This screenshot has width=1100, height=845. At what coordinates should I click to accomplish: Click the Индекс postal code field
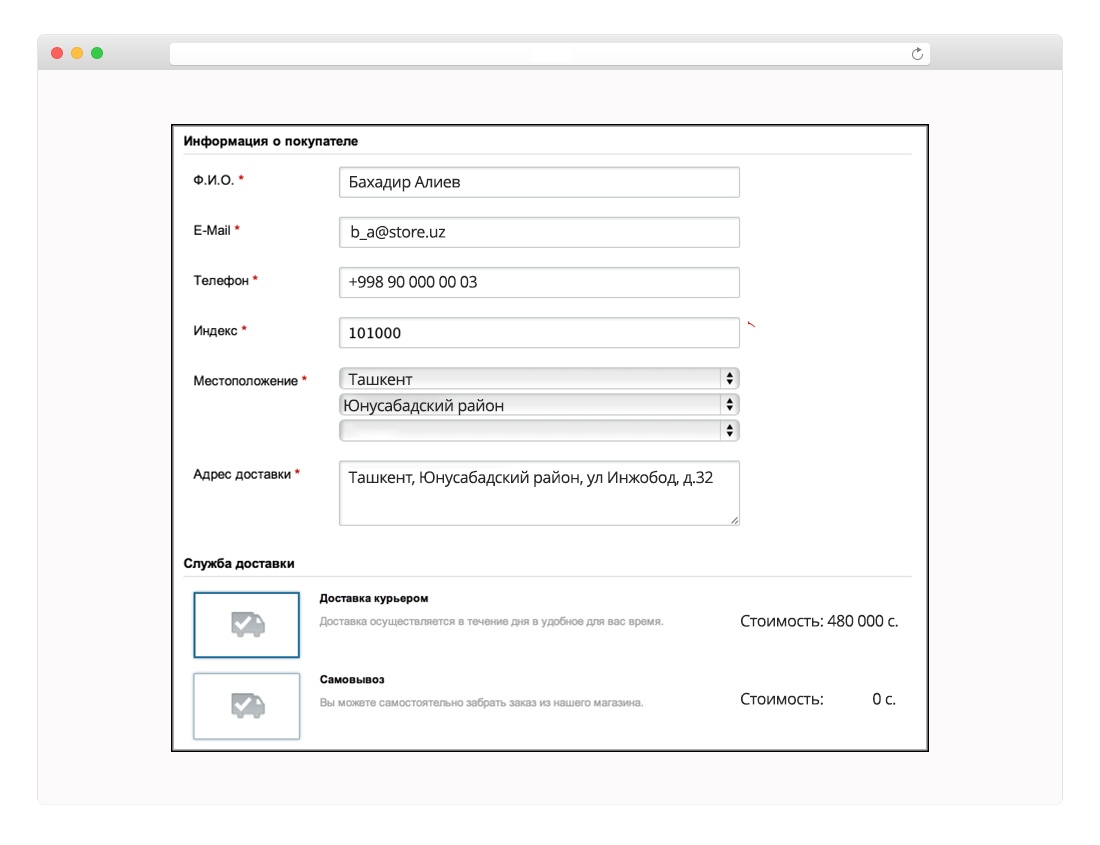[539, 333]
